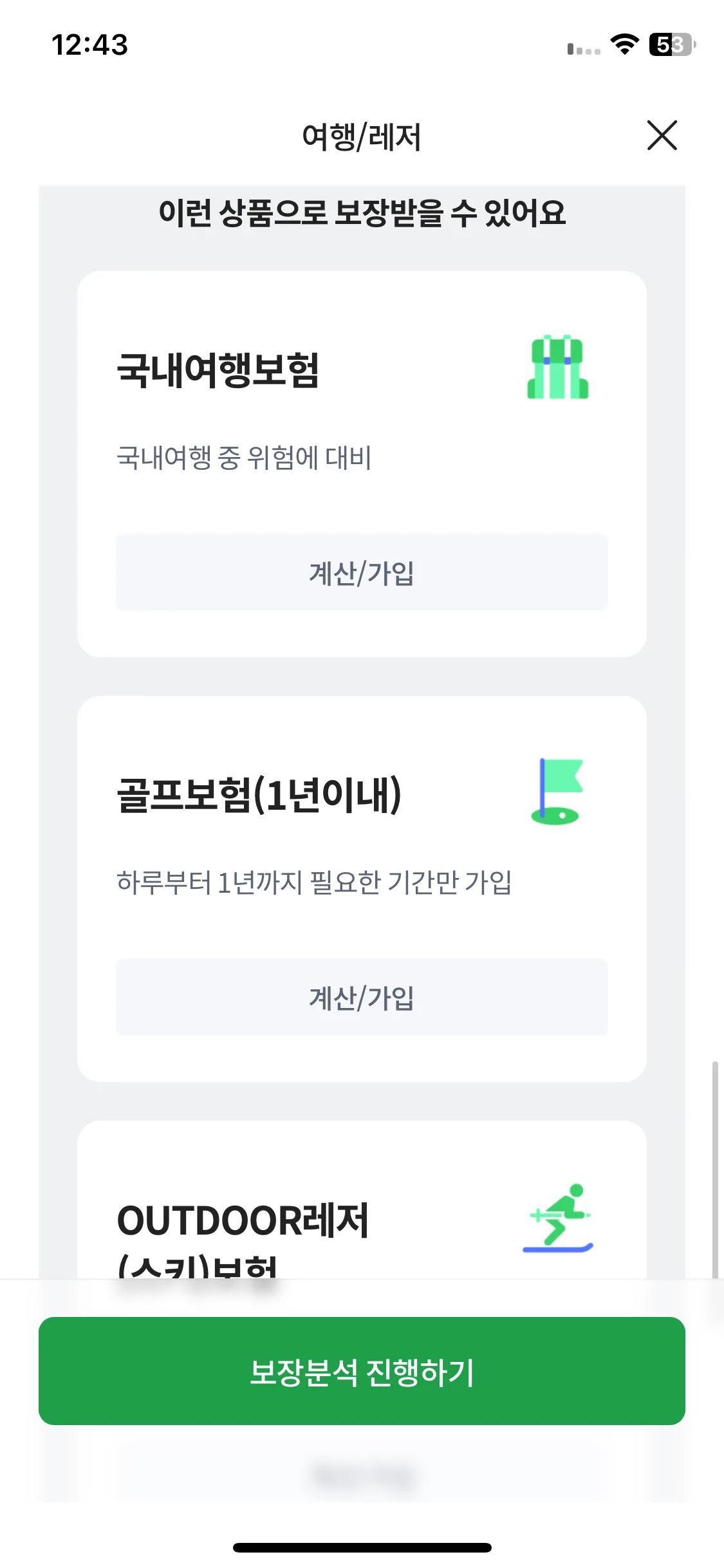Tap the home indicator bar at bottom

(x=362, y=1547)
